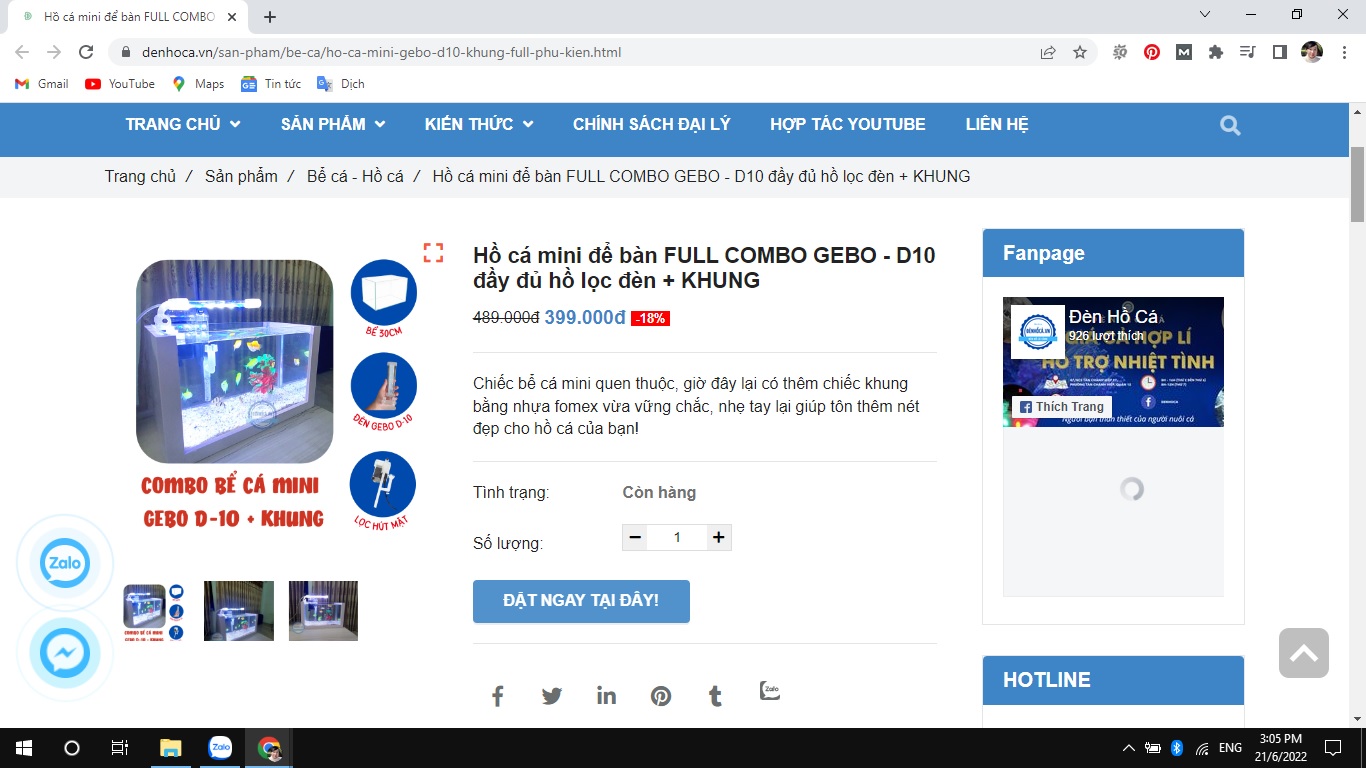
Task: Share product on LinkedIn icon
Action: 606,696
